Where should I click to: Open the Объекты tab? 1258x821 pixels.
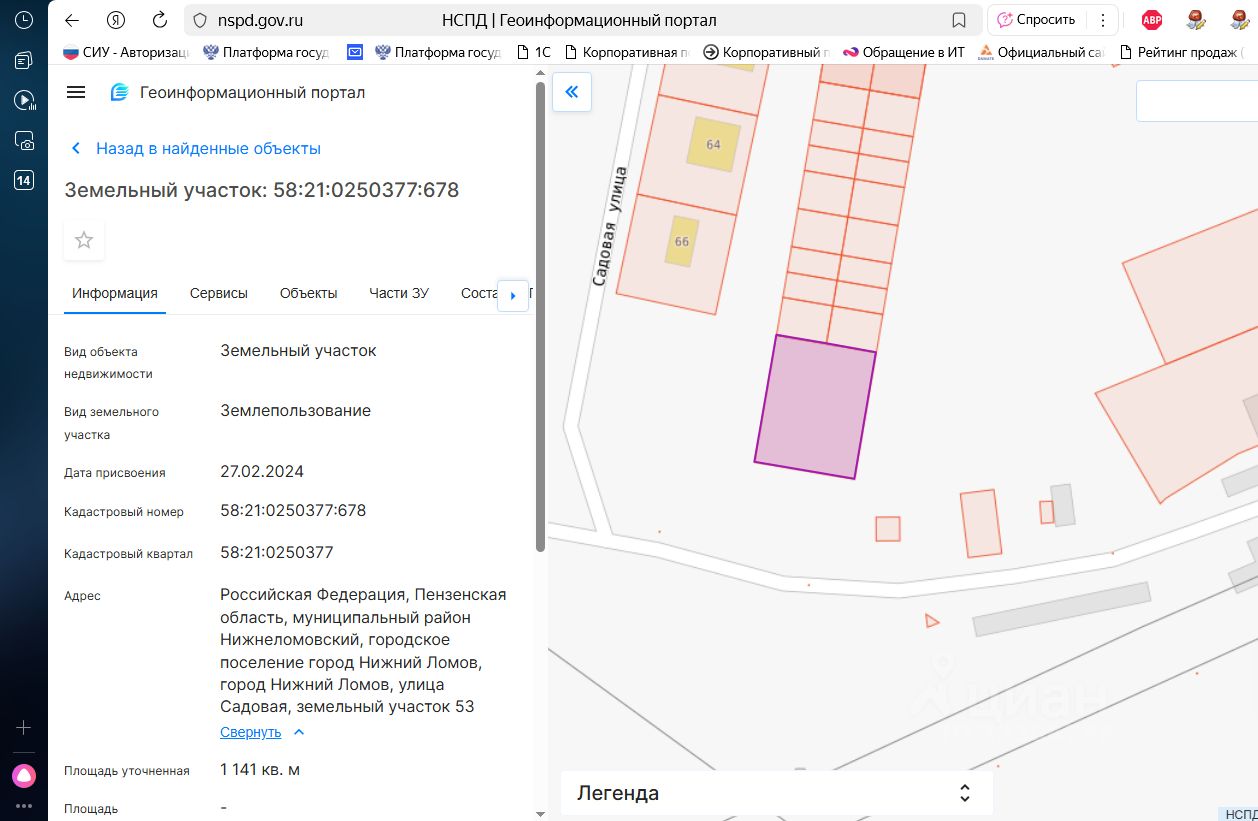point(308,293)
